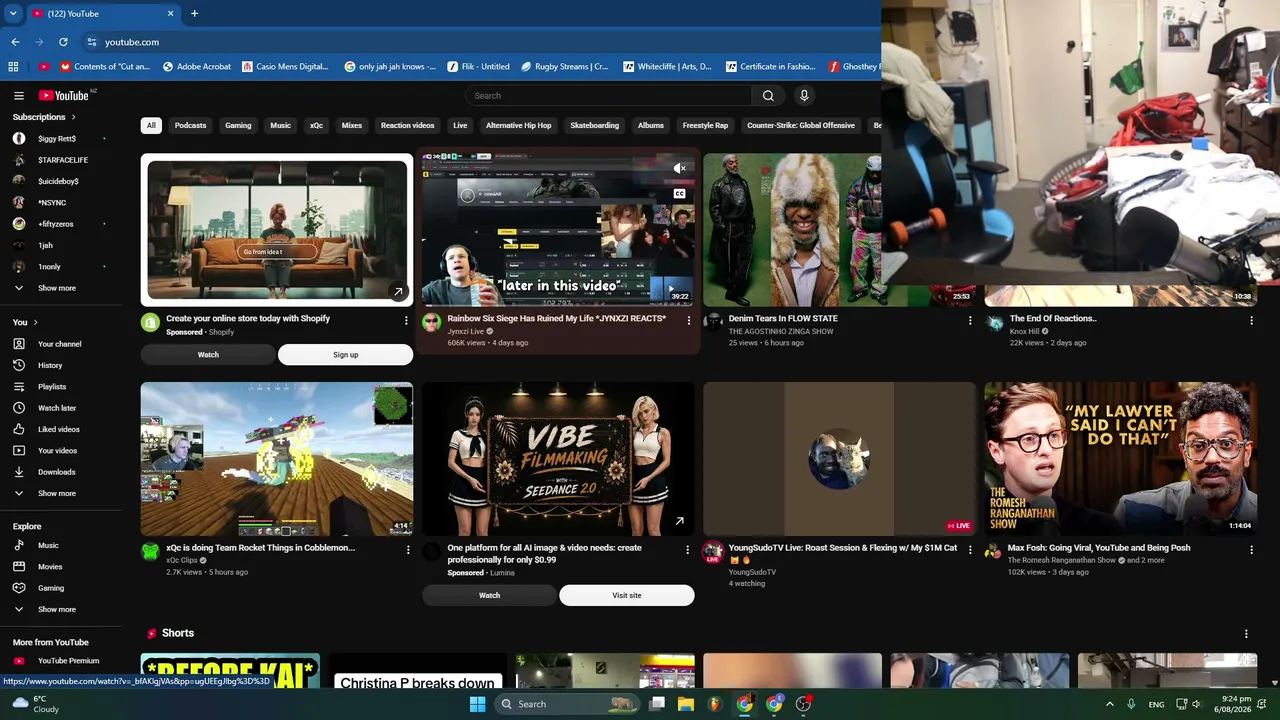Open the xQc Cobblemon video thumbnail
Viewport: 1280px width, 720px height.
click(x=277, y=459)
